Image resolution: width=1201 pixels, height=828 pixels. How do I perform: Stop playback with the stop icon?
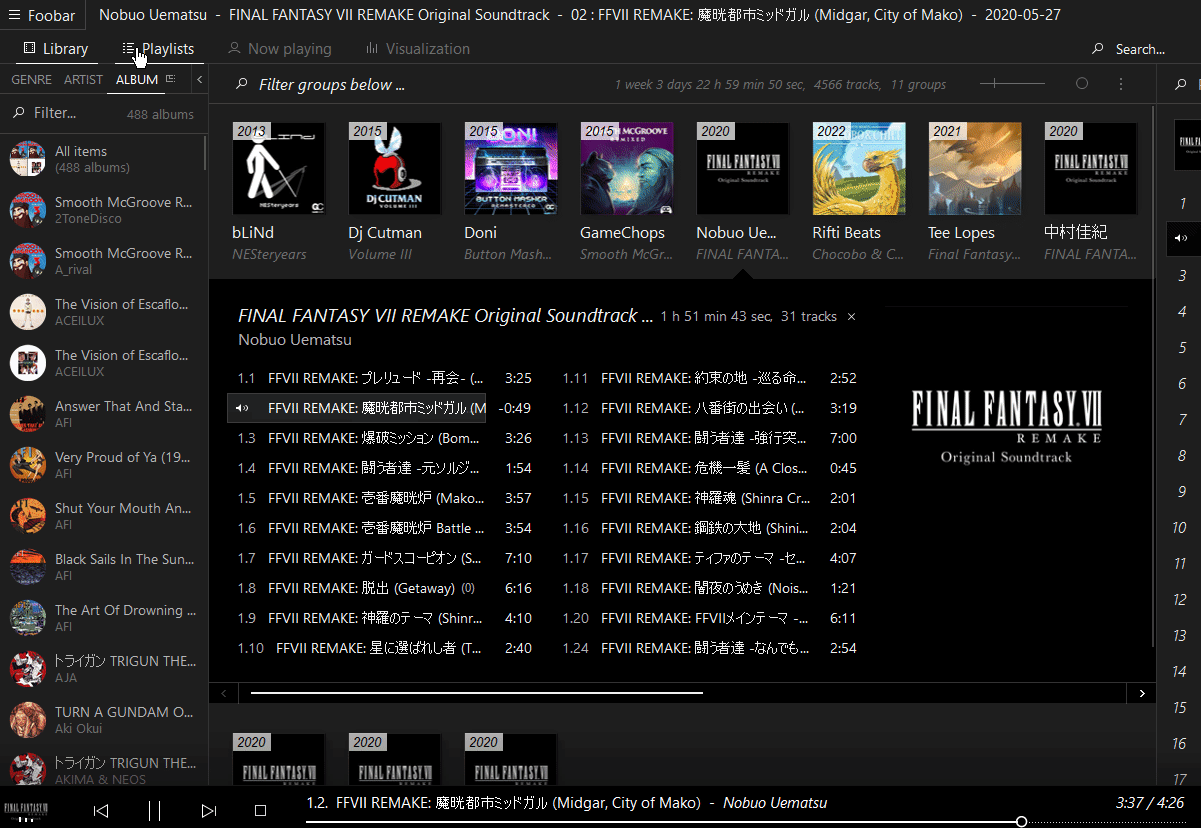[x=260, y=810]
